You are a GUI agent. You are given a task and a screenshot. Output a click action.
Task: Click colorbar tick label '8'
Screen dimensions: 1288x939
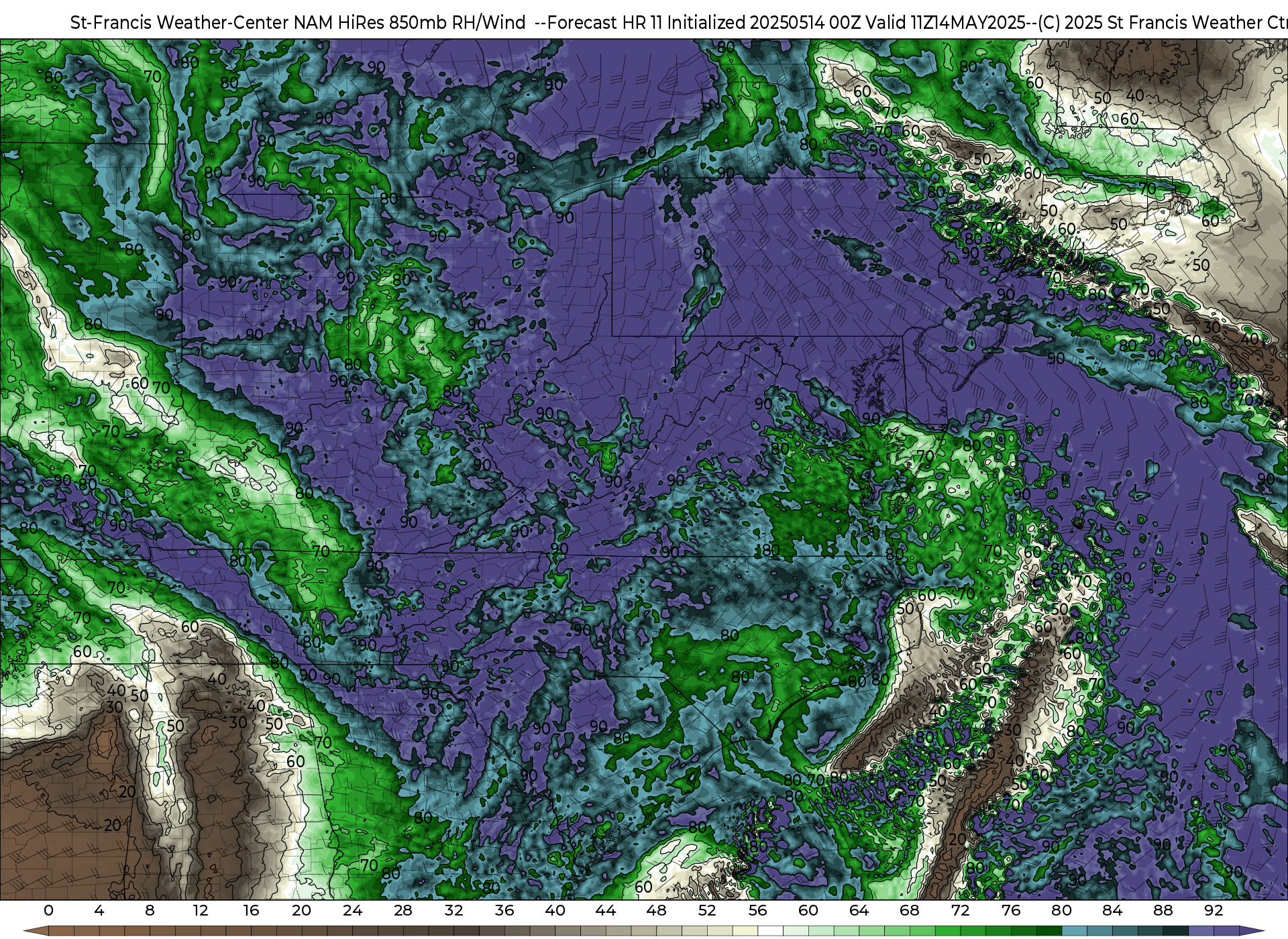(x=150, y=911)
